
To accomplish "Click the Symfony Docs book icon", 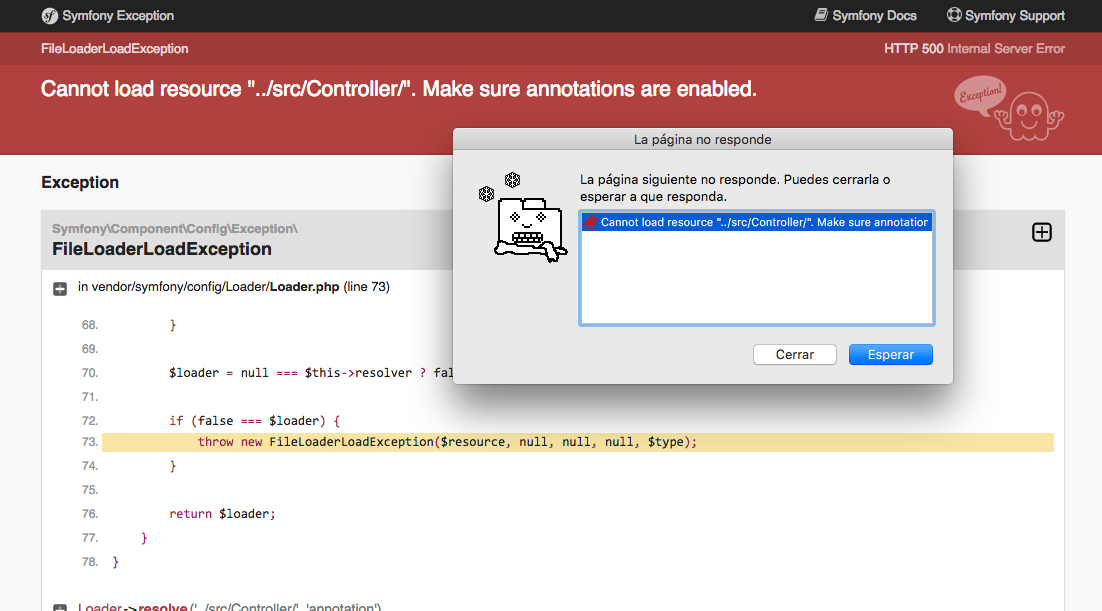I will (x=821, y=15).
